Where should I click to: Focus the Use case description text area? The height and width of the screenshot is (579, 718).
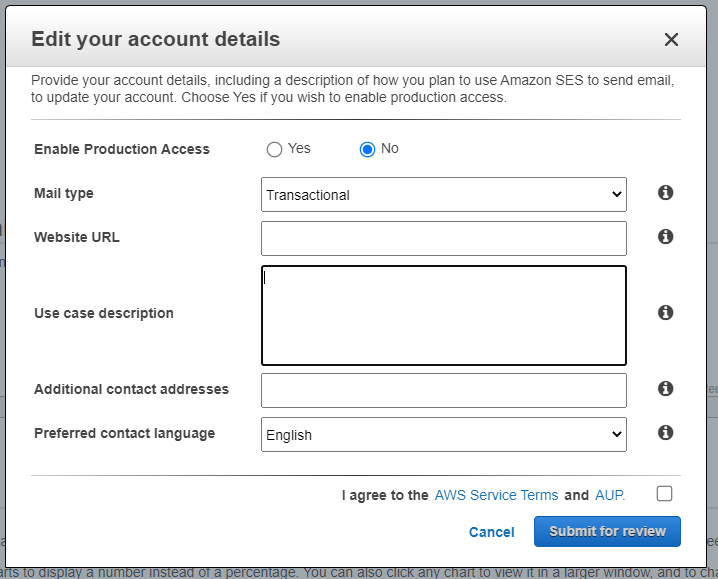tap(443, 315)
